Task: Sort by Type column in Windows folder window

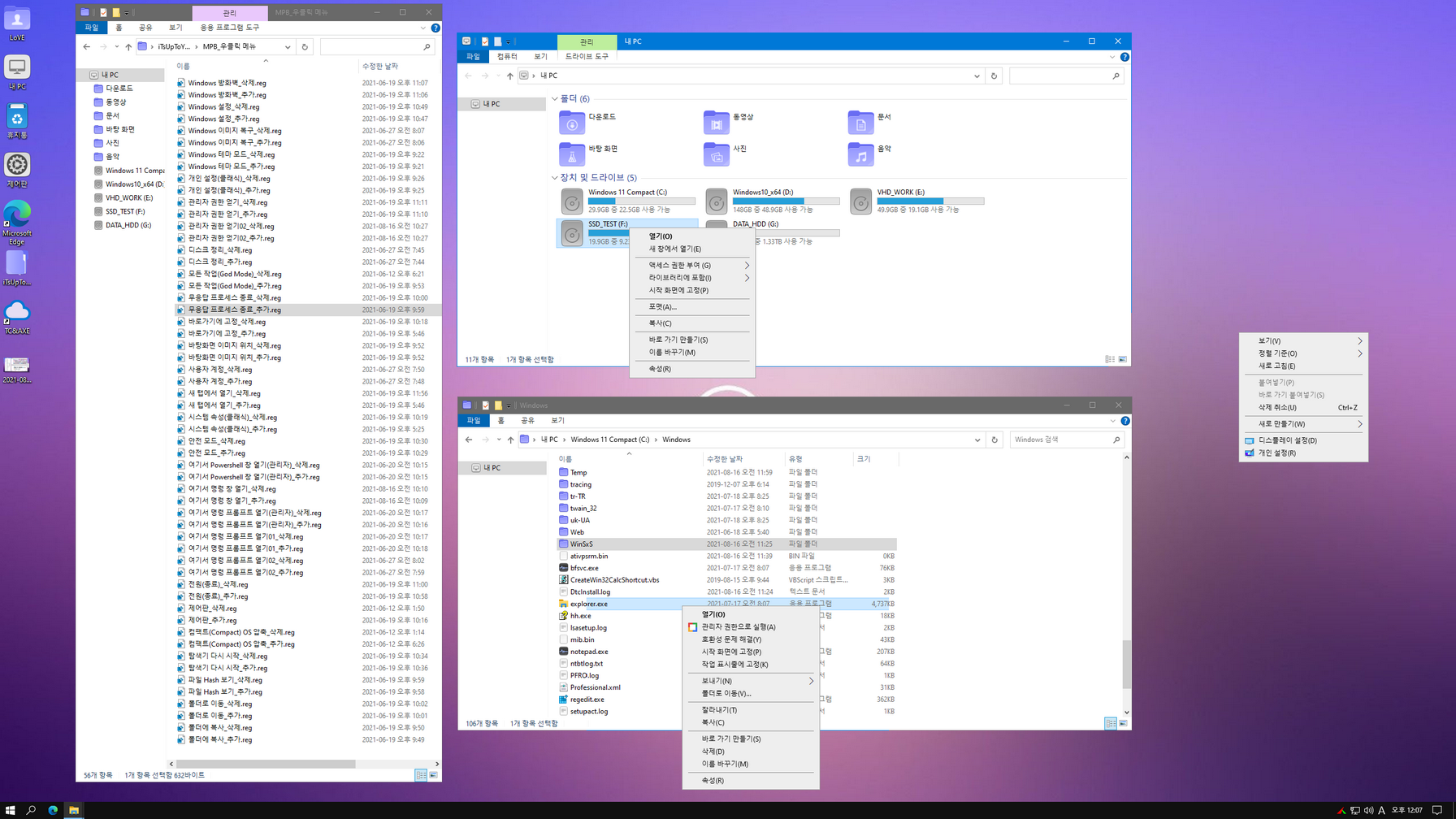Action: (817, 459)
